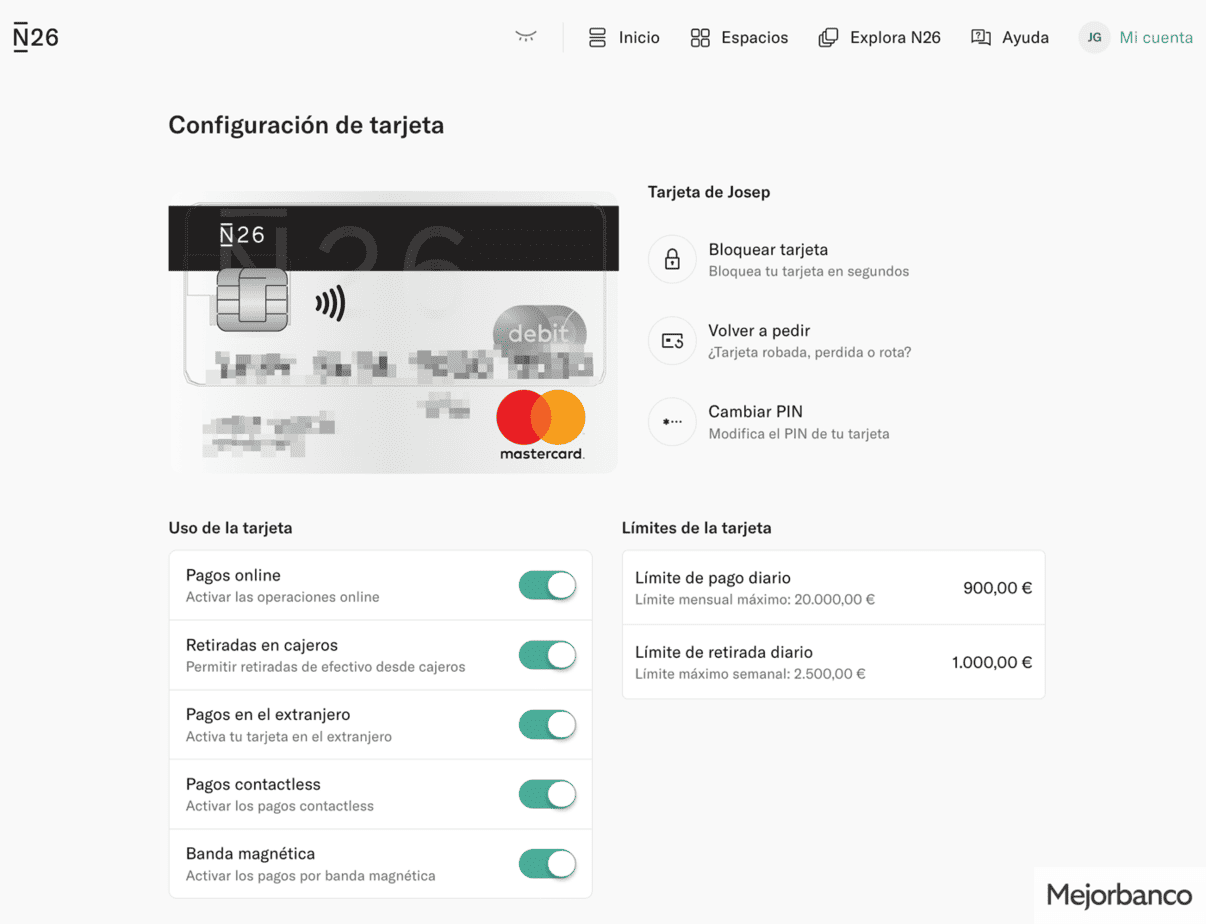This screenshot has width=1206, height=924.
Task: Click the PIN dots icon for Cambiar PIN
Action: click(x=672, y=422)
